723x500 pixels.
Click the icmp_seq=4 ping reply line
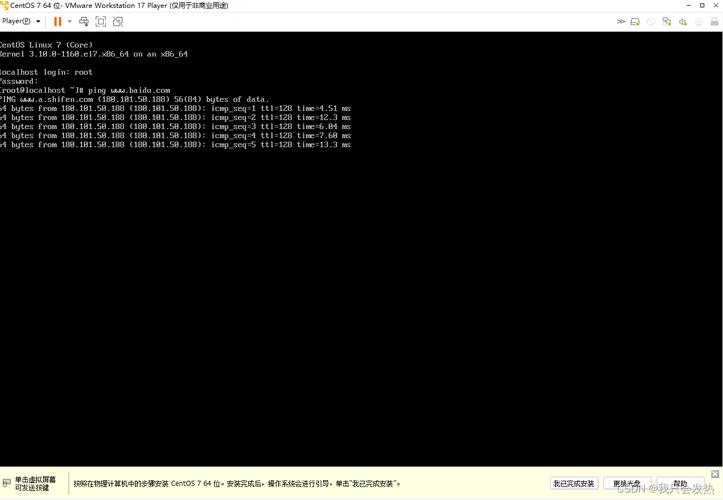(x=175, y=136)
